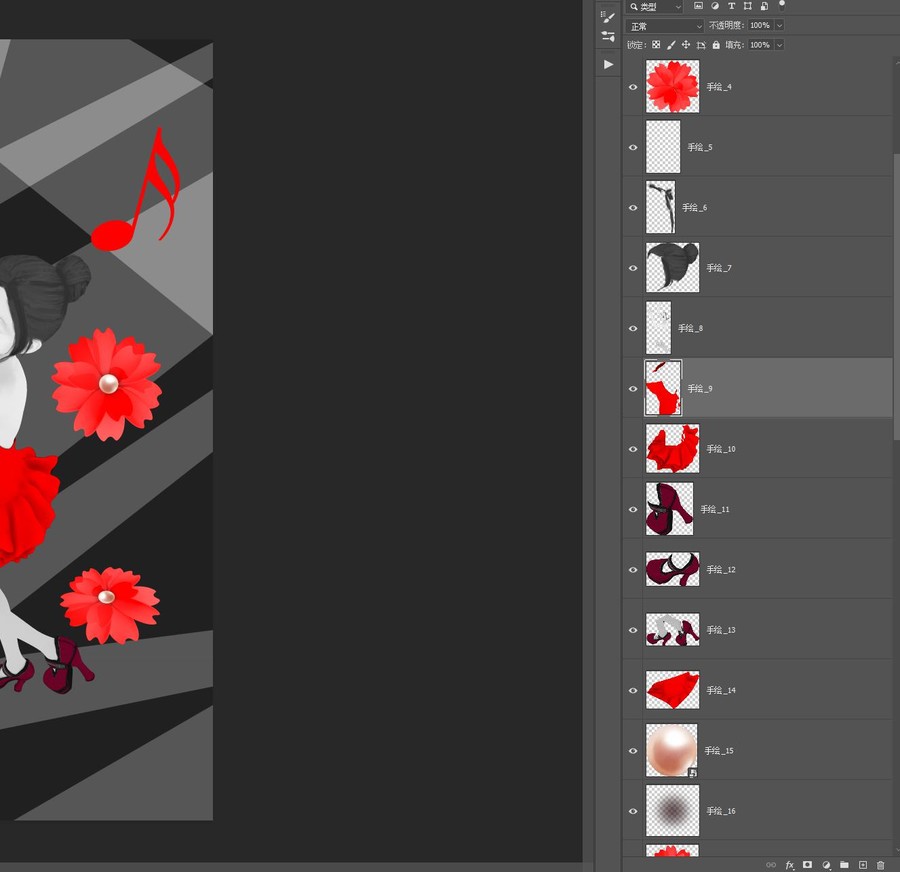The image size is (900, 872).
Task: Toggle the layer filtering switch
Action: click(x=781, y=6)
